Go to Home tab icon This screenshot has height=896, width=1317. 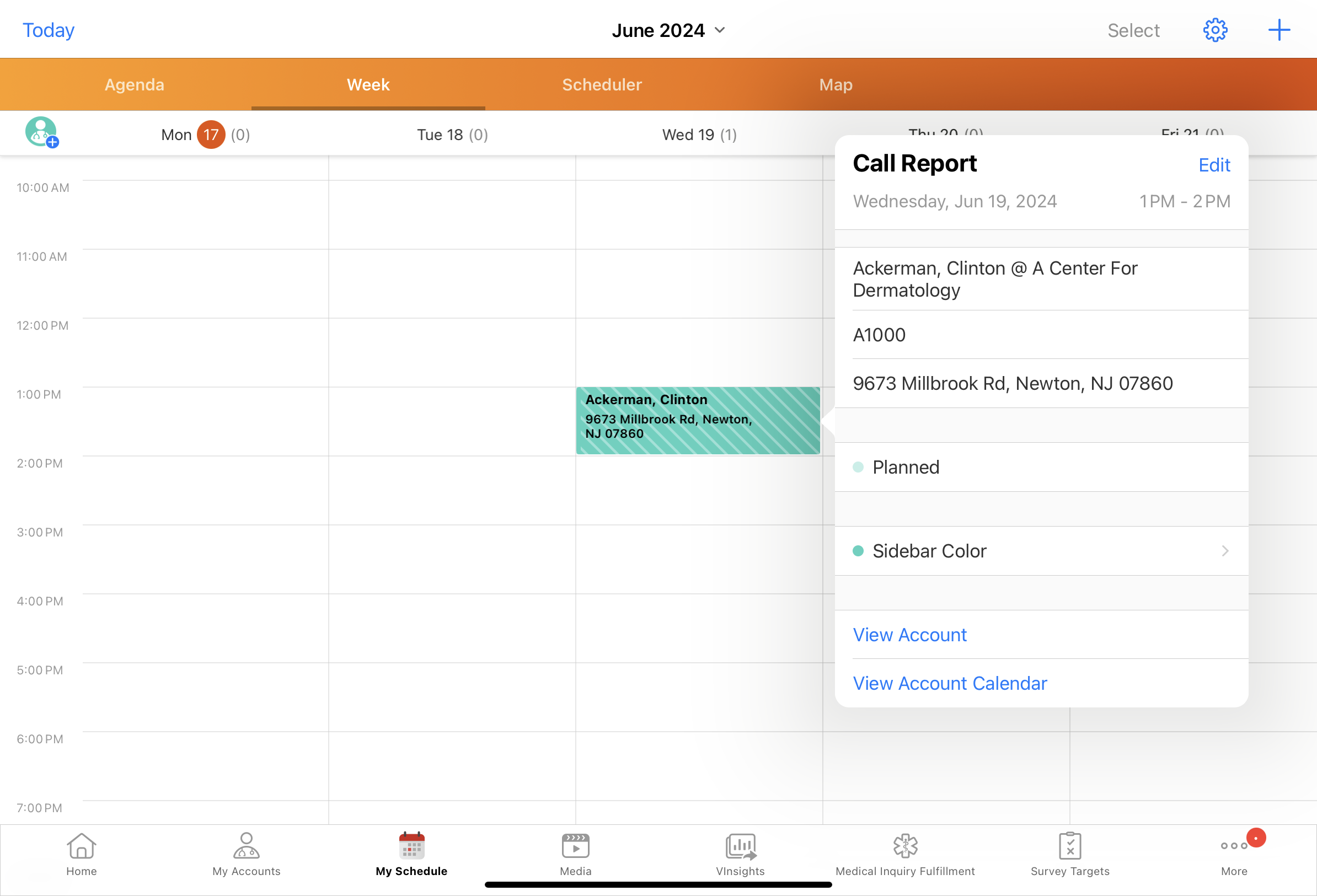(81, 847)
